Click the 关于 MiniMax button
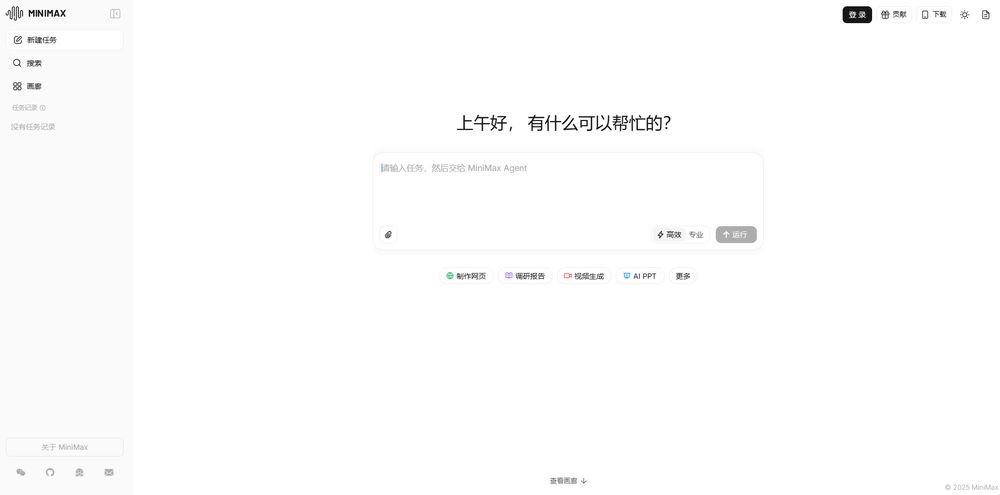The image size is (1000, 495). pyautogui.click(x=64, y=447)
